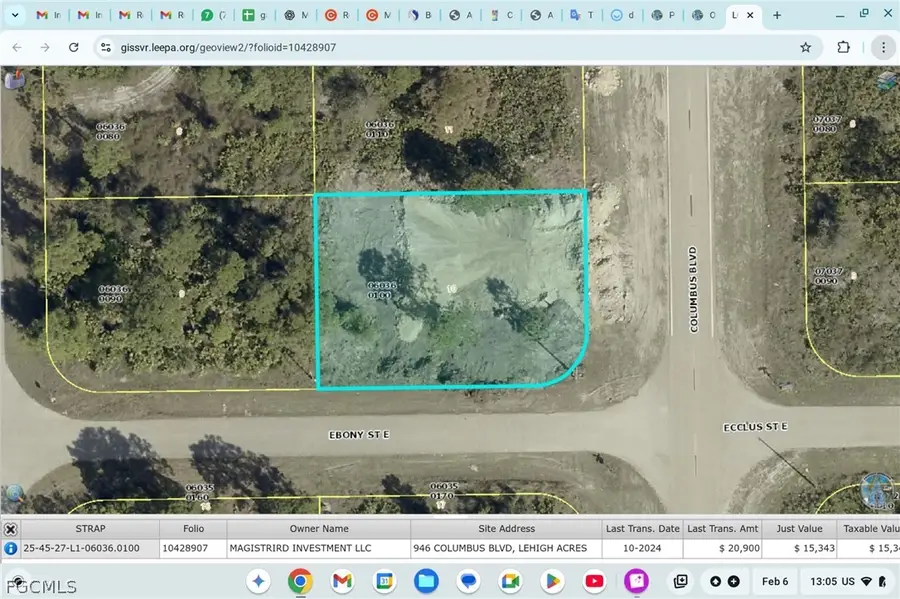Image resolution: width=900 pixels, height=599 pixels.
Task: Click the globe basemap icon near Ecclus St
Action: point(877,489)
